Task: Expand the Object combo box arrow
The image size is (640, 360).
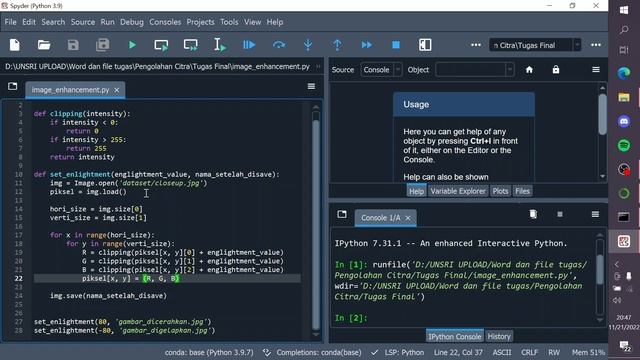Action: (x=509, y=70)
